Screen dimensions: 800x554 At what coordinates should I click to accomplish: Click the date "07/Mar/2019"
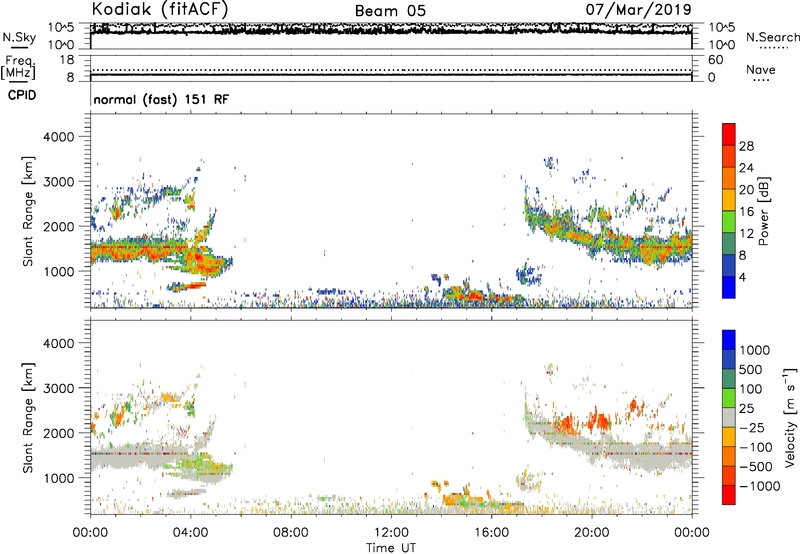pos(638,10)
